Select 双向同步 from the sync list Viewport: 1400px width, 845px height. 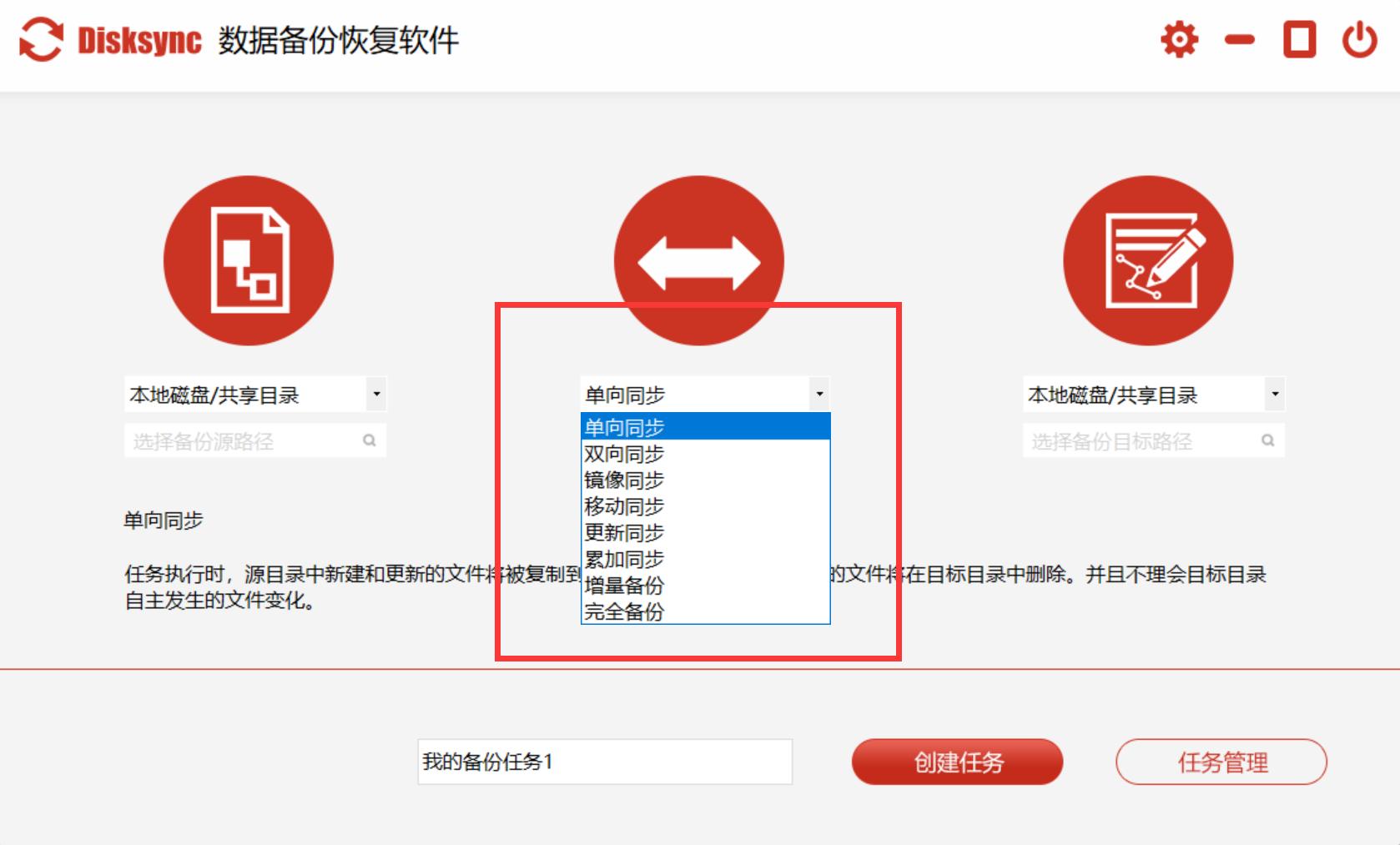[624, 453]
